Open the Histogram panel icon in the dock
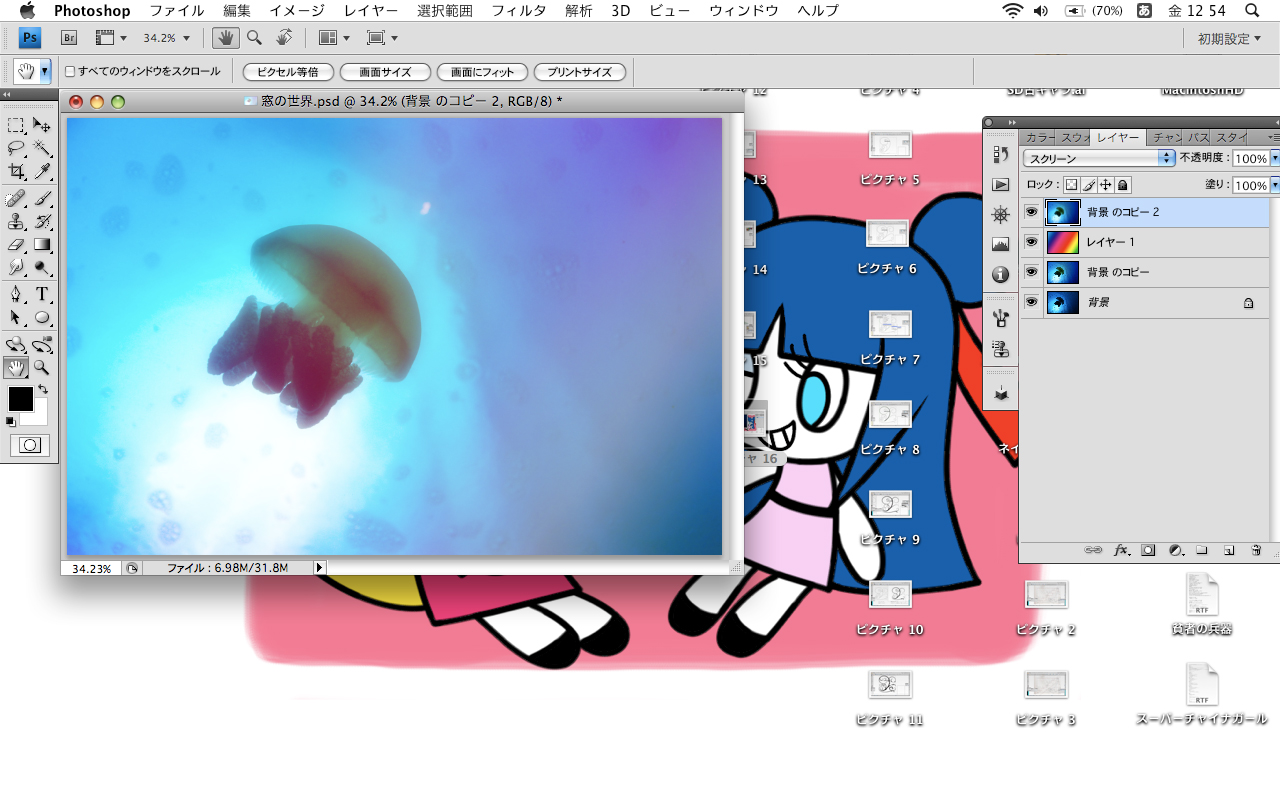1280x800 pixels. tap(1000, 245)
